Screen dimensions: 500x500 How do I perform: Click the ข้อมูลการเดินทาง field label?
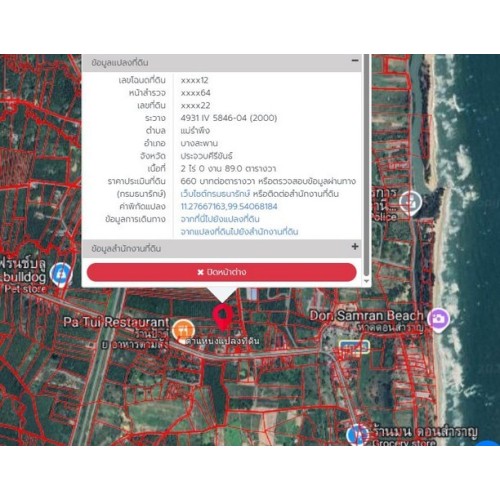pyautogui.click(x=135, y=219)
